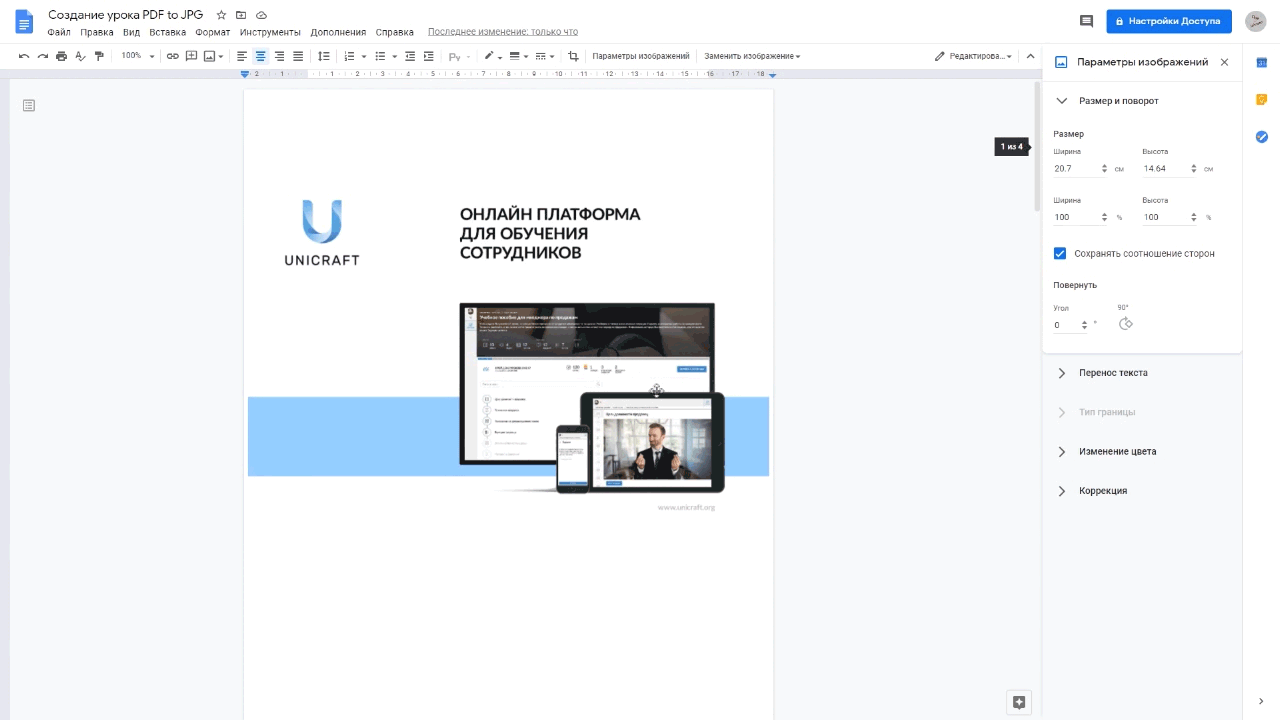Open Google Calendar in side panel
This screenshot has width=1280, height=720.
click(x=1261, y=62)
